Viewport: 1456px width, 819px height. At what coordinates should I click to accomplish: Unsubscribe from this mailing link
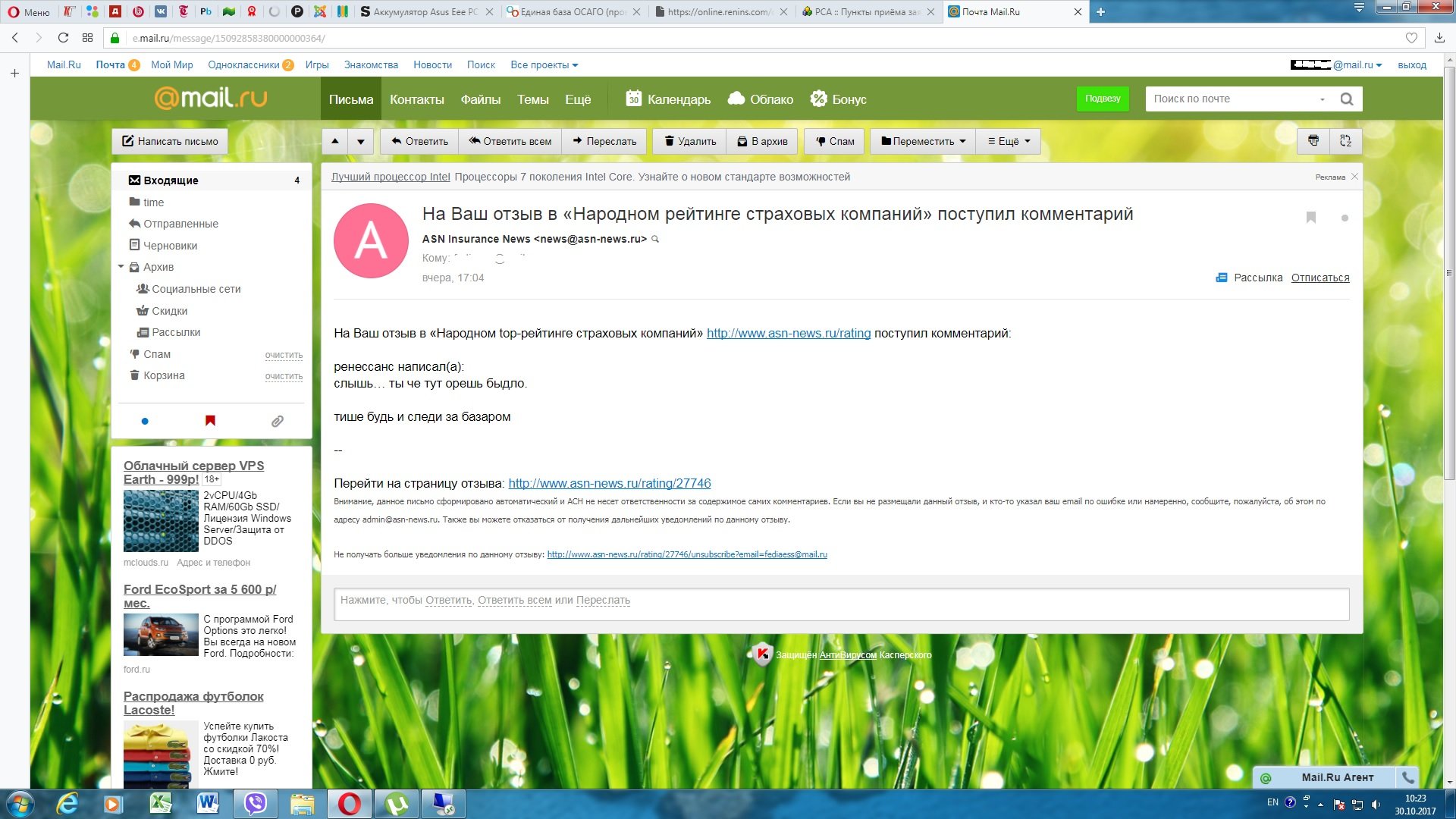1320,278
